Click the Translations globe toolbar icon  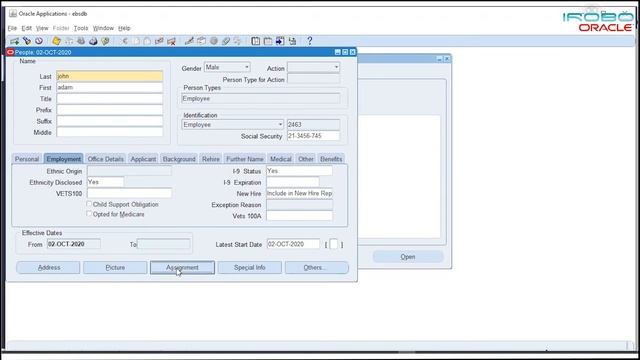click(213, 41)
